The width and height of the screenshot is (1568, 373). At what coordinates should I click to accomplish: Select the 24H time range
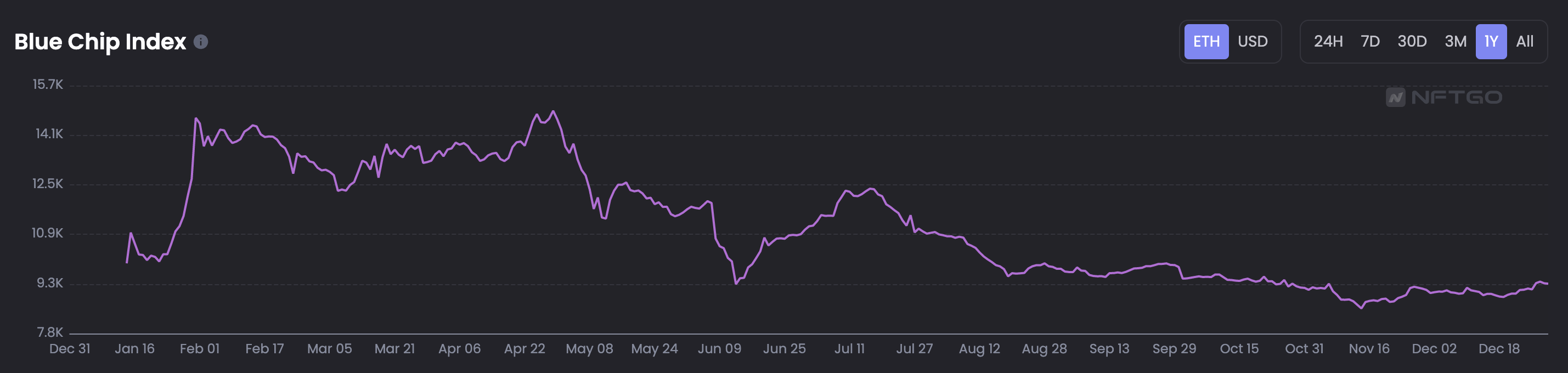point(1328,41)
